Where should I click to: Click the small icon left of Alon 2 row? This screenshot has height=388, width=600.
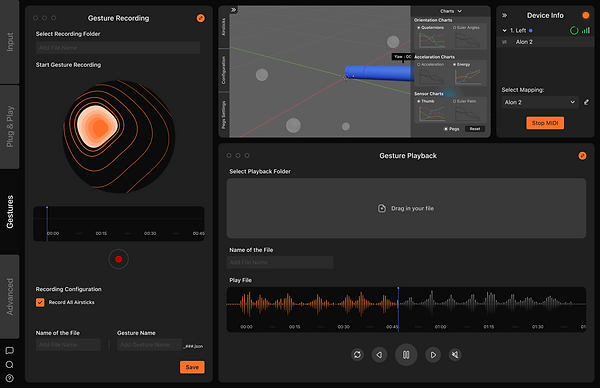(505, 42)
